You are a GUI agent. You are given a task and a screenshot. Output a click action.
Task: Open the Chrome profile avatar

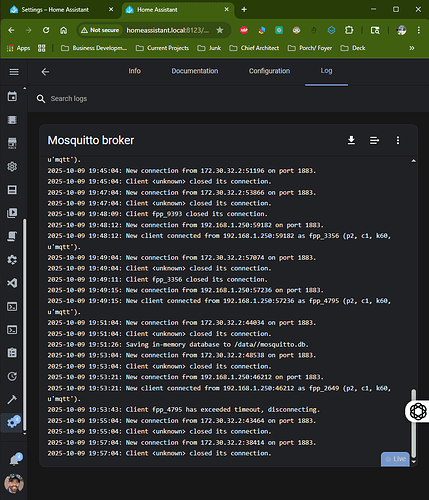tap(401, 30)
